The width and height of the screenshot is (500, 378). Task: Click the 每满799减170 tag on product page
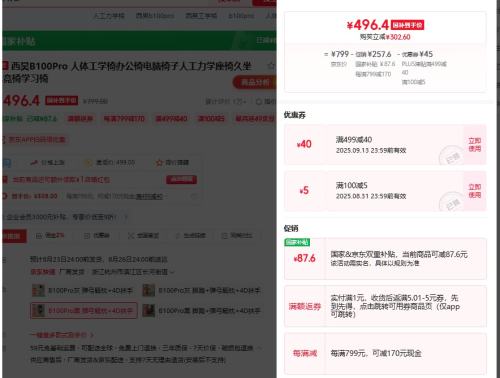coord(124,118)
